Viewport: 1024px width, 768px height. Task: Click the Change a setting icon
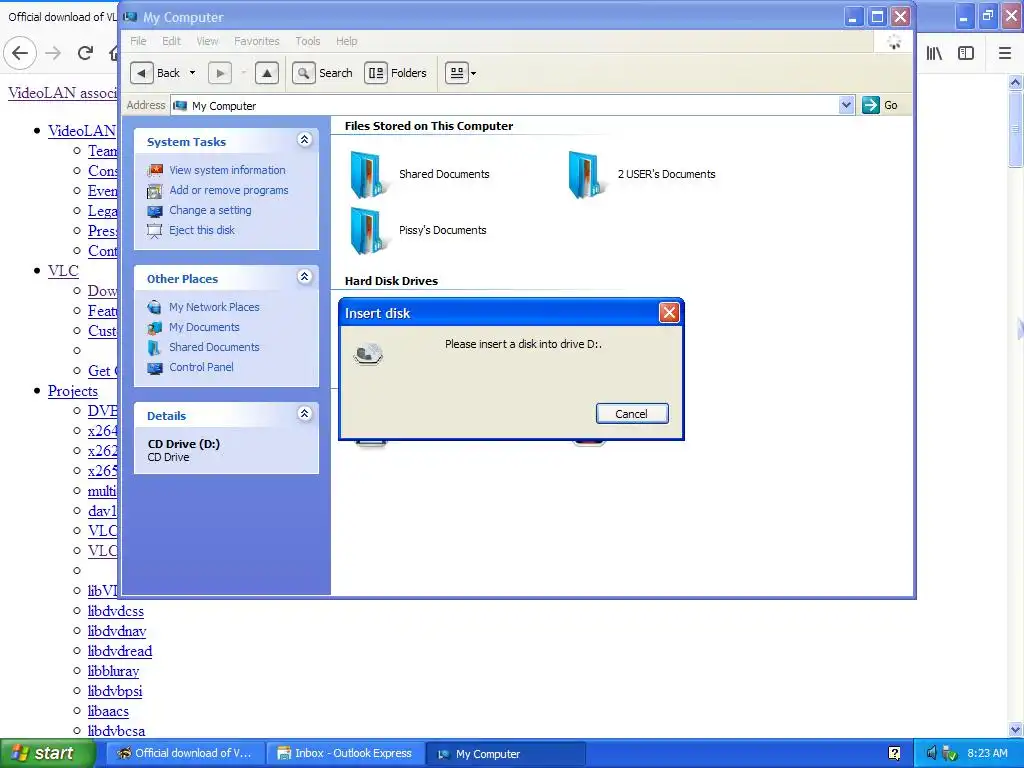click(x=155, y=211)
